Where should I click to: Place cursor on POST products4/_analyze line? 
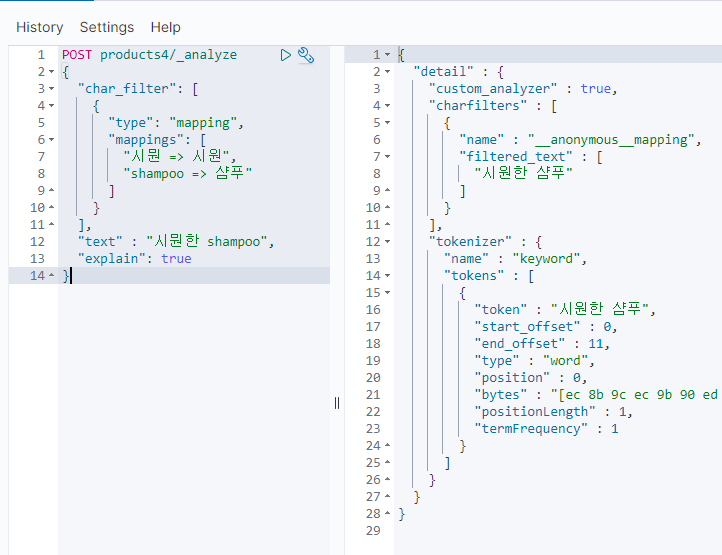(x=150, y=55)
